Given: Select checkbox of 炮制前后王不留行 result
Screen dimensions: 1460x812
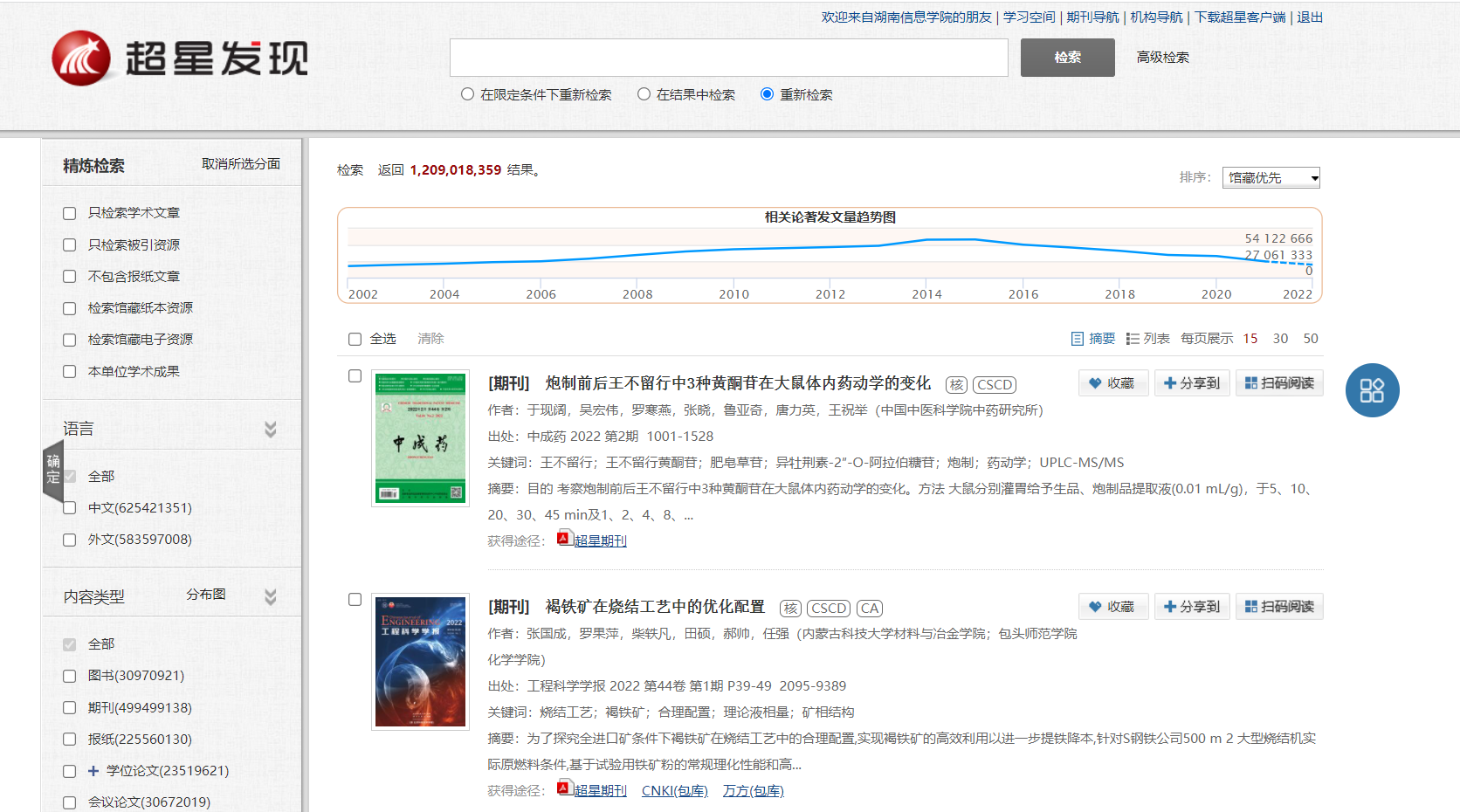Looking at the screenshot, I should (x=355, y=376).
